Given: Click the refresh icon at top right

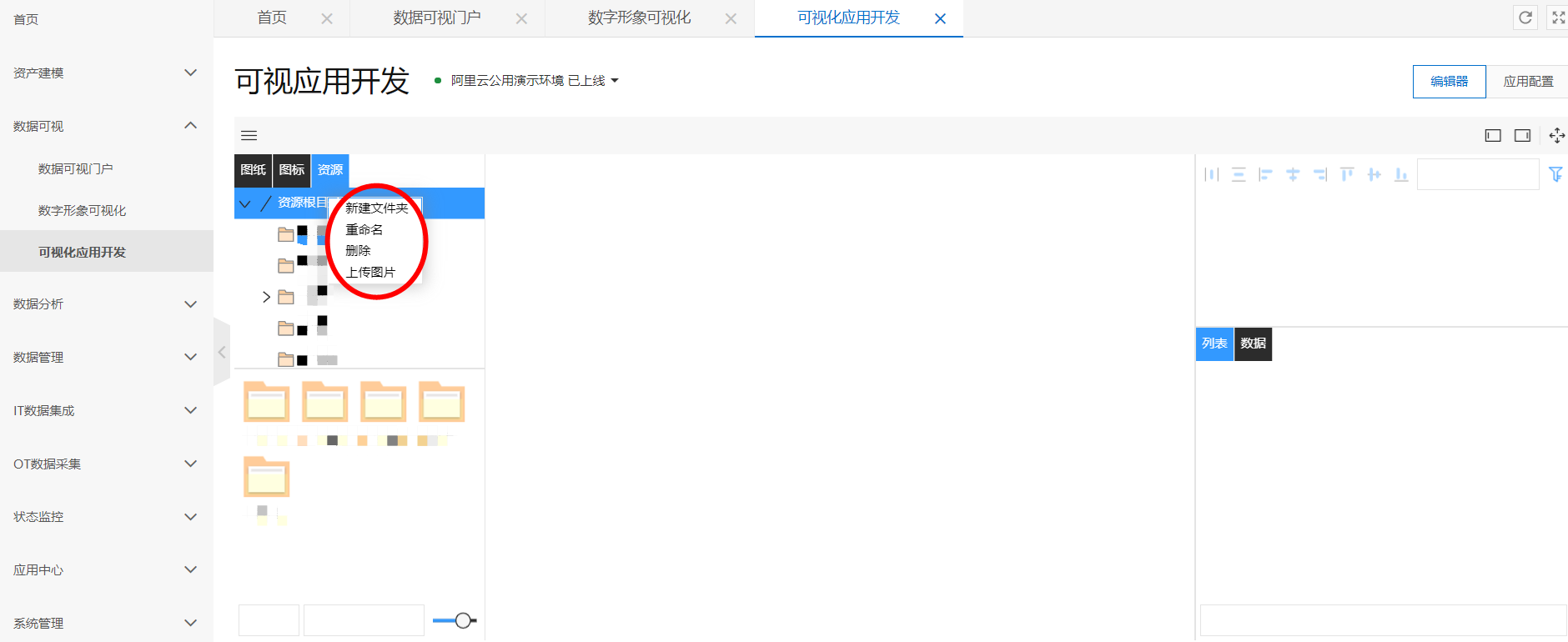Looking at the screenshot, I should click(x=1525, y=18).
